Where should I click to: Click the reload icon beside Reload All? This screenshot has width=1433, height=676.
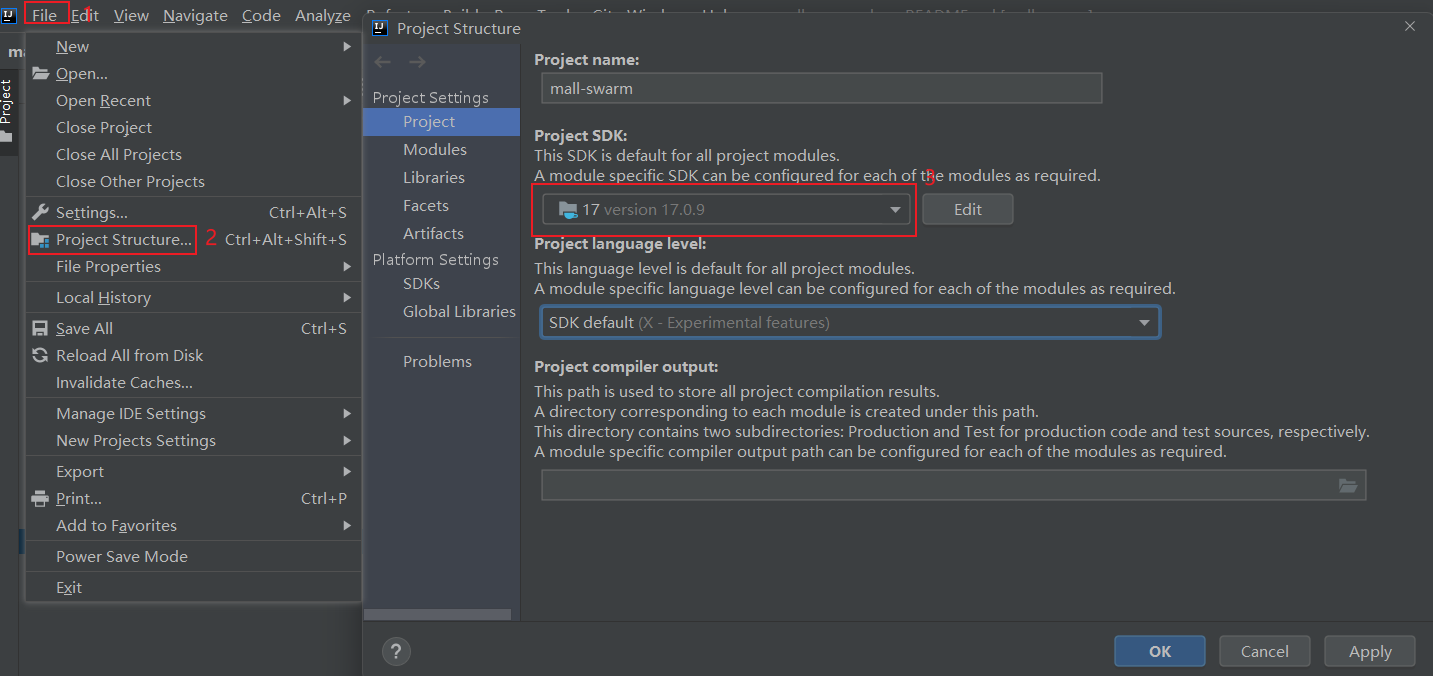(40, 355)
